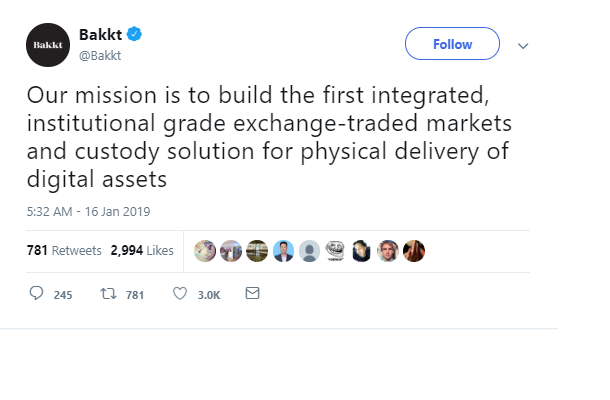The width and height of the screenshot is (610, 400).
Task: Click the direct message envelope icon
Action: pos(252,294)
